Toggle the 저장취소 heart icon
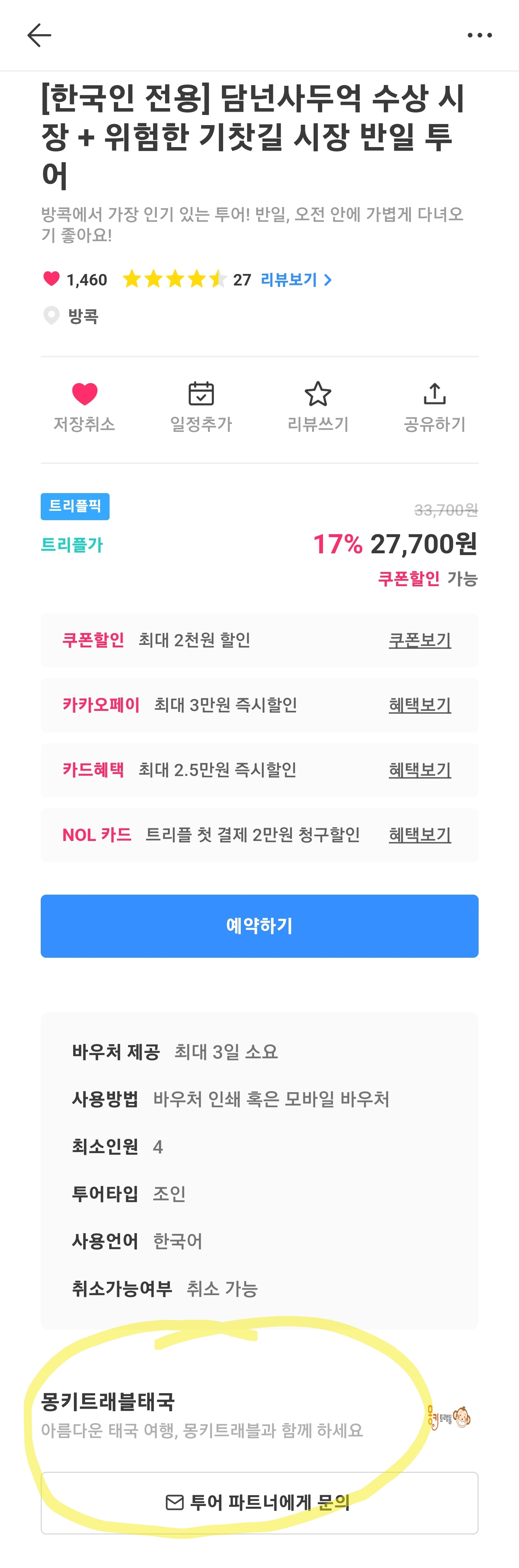The image size is (519, 1568). click(x=85, y=394)
